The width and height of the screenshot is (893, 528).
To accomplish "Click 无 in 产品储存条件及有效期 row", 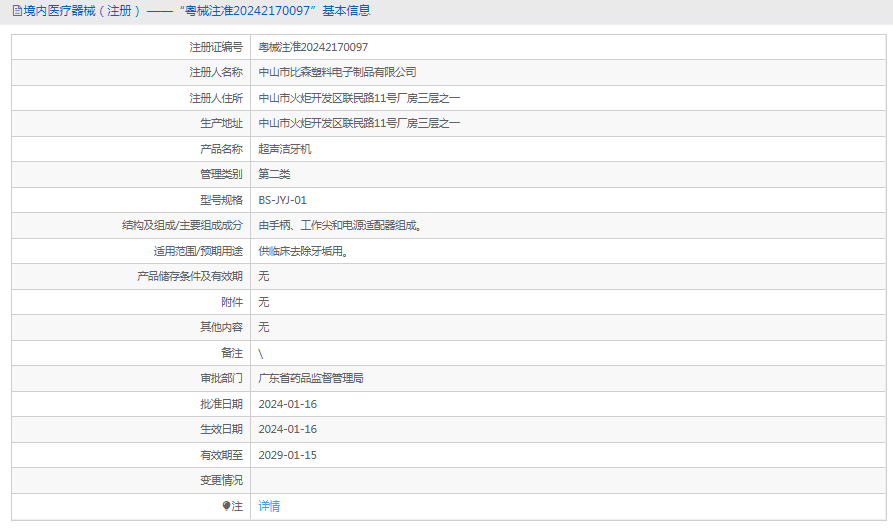I will [x=264, y=276].
